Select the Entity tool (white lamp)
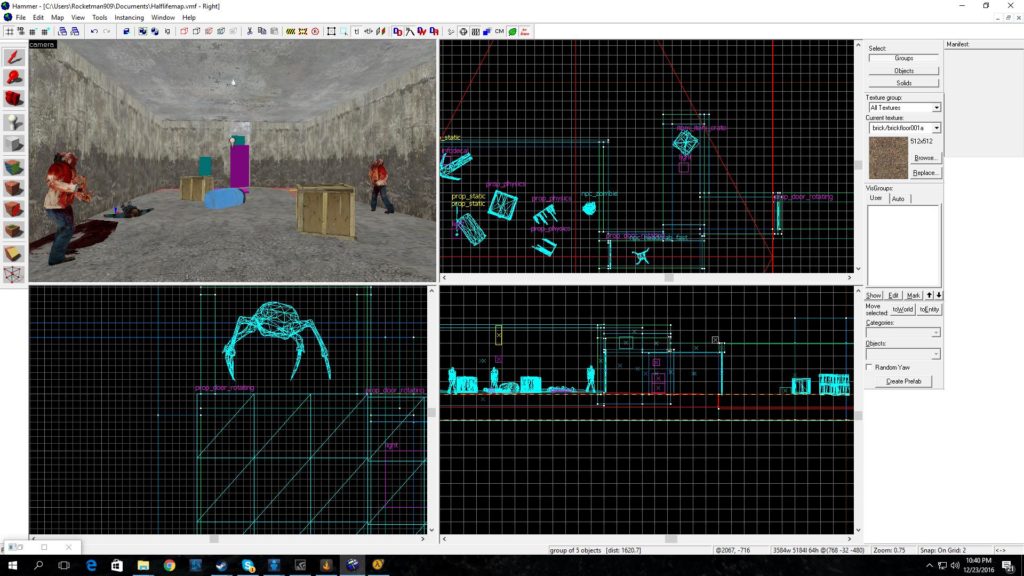The image size is (1024, 576). coord(14,122)
